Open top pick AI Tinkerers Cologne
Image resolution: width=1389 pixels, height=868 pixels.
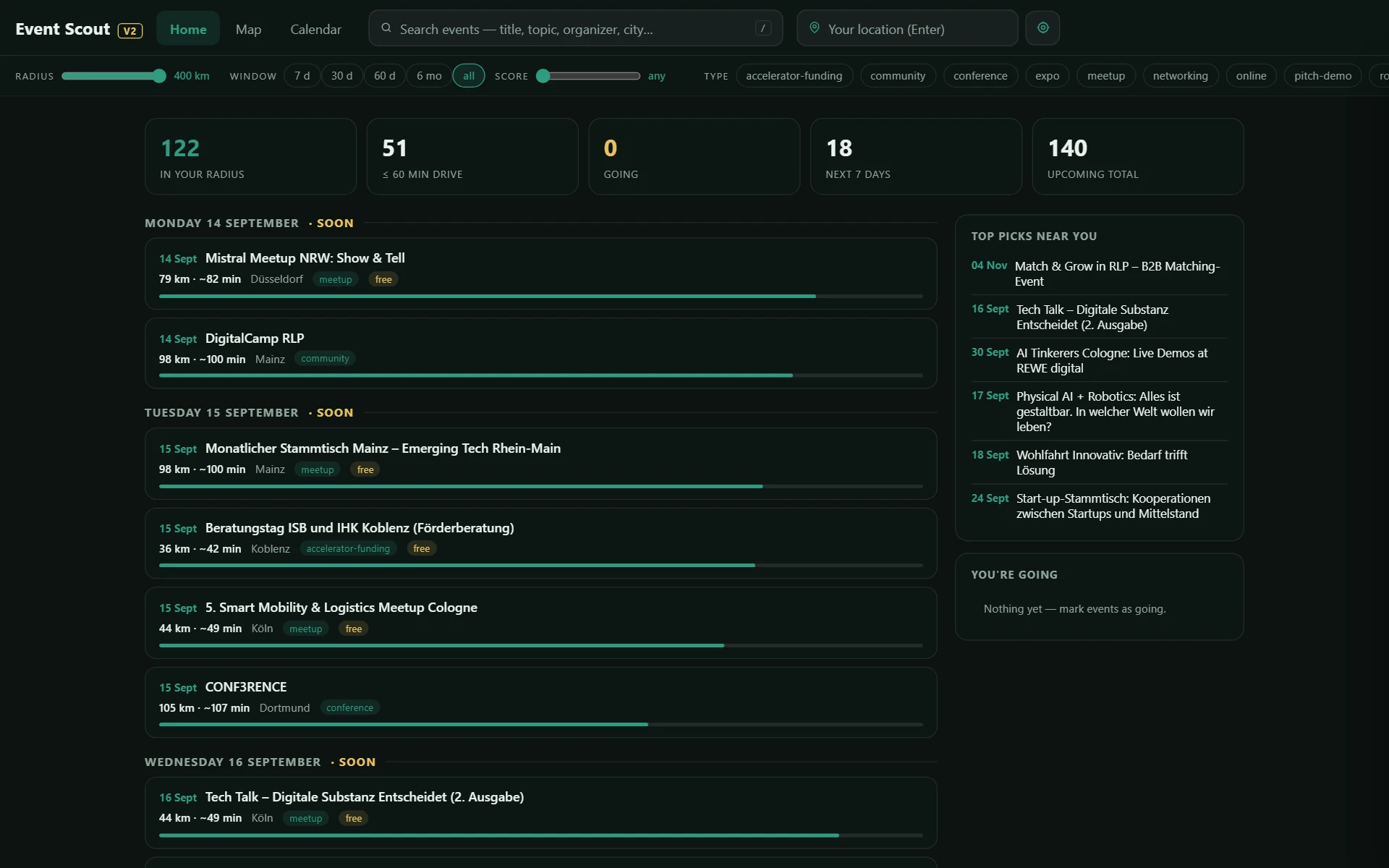1099,360
